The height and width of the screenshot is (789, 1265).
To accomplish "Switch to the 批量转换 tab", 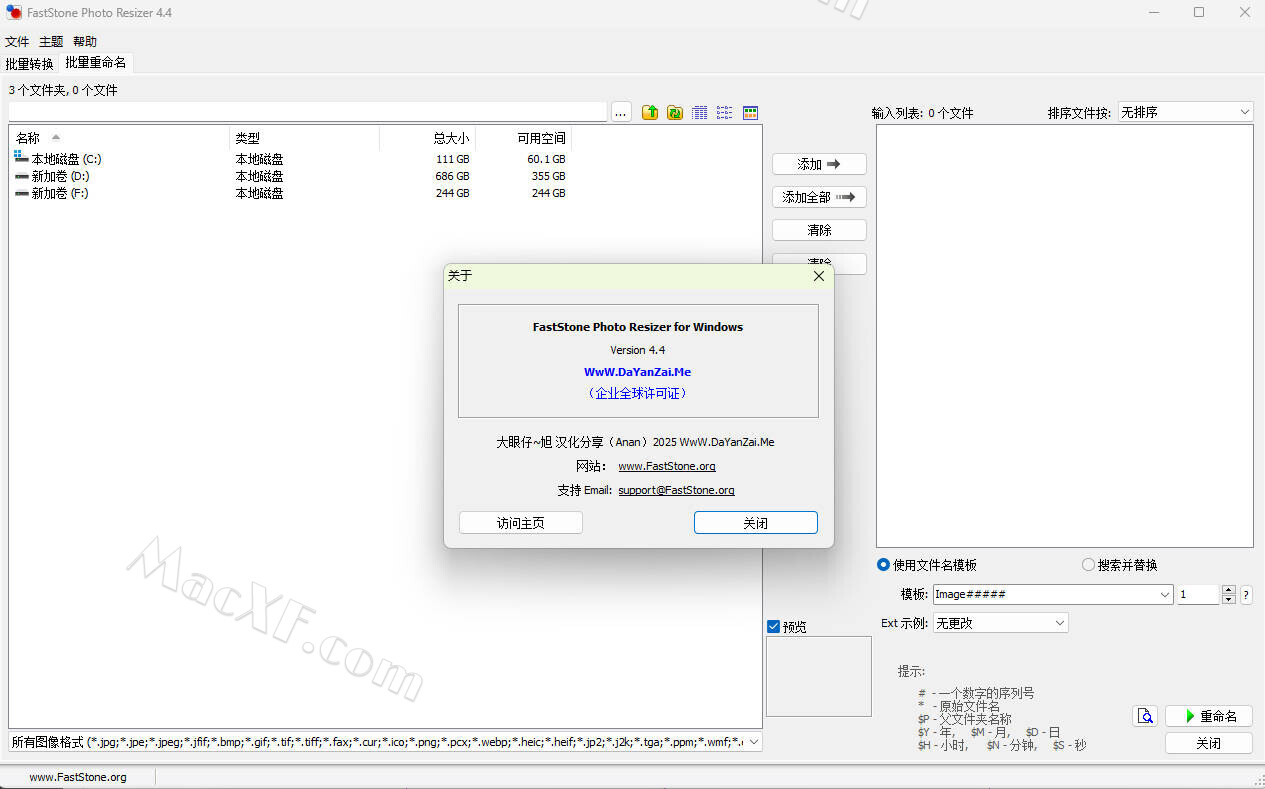I will pos(30,63).
